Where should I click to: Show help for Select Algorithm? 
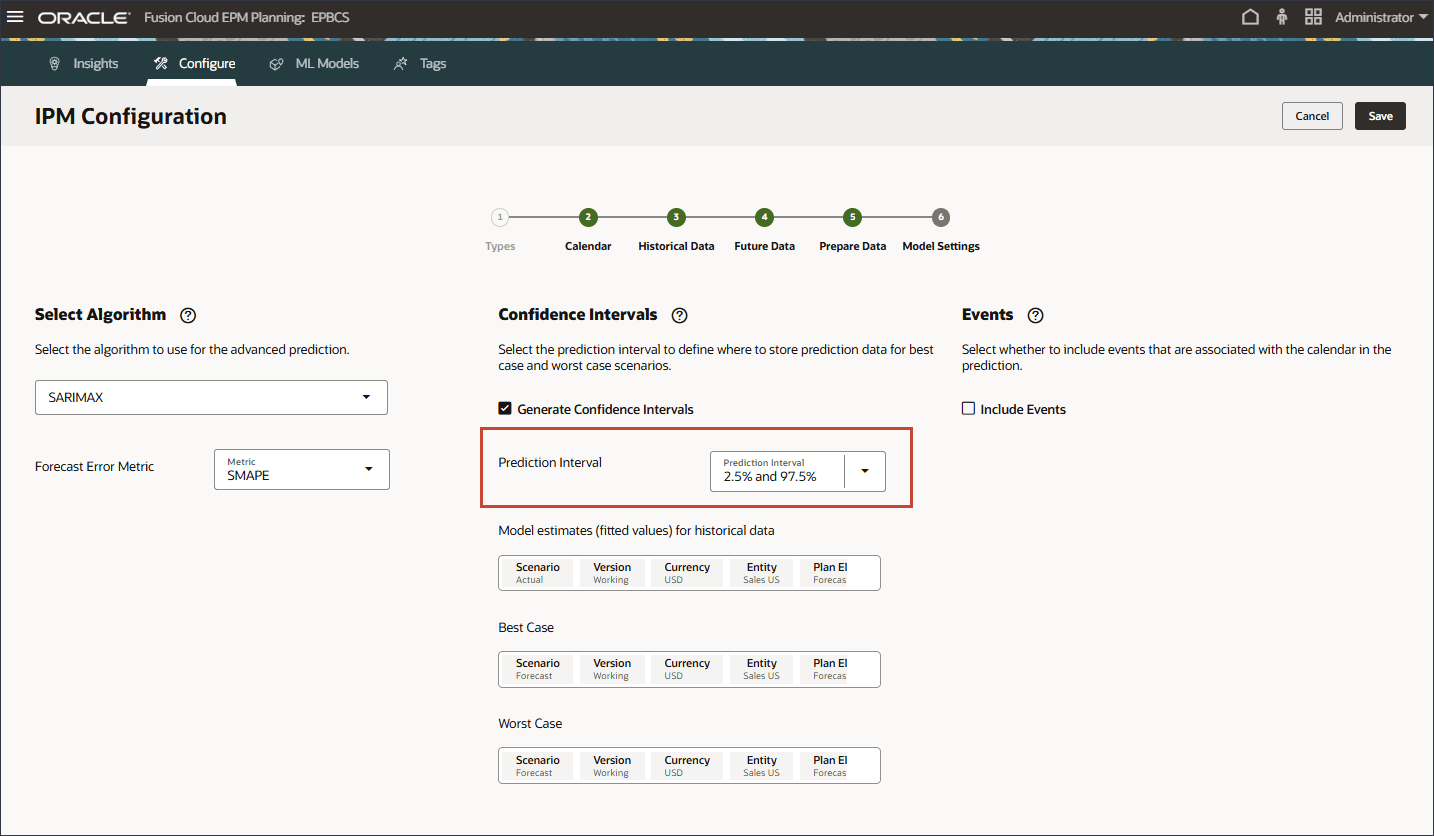pos(188,315)
